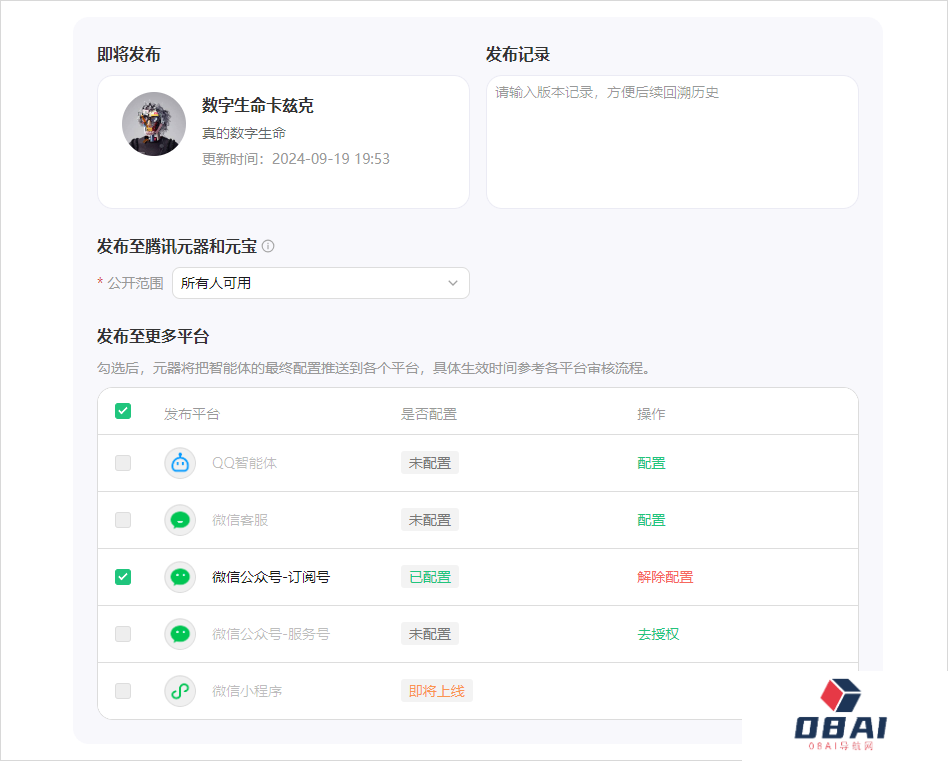Click the 微信公众号-服务号 platform icon
The image size is (948, 761).
[x=180, y=634]
